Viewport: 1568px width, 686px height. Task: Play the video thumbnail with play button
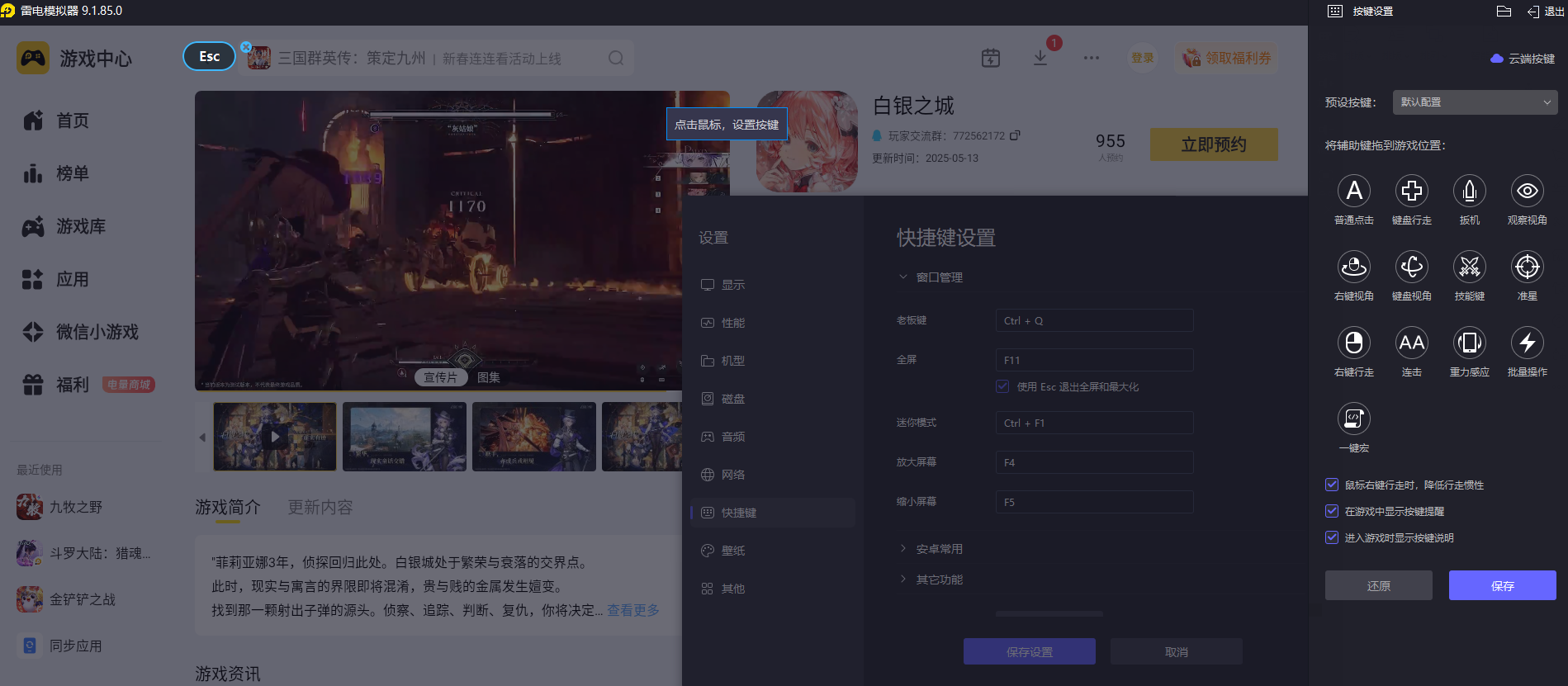(x=275, y=437)
